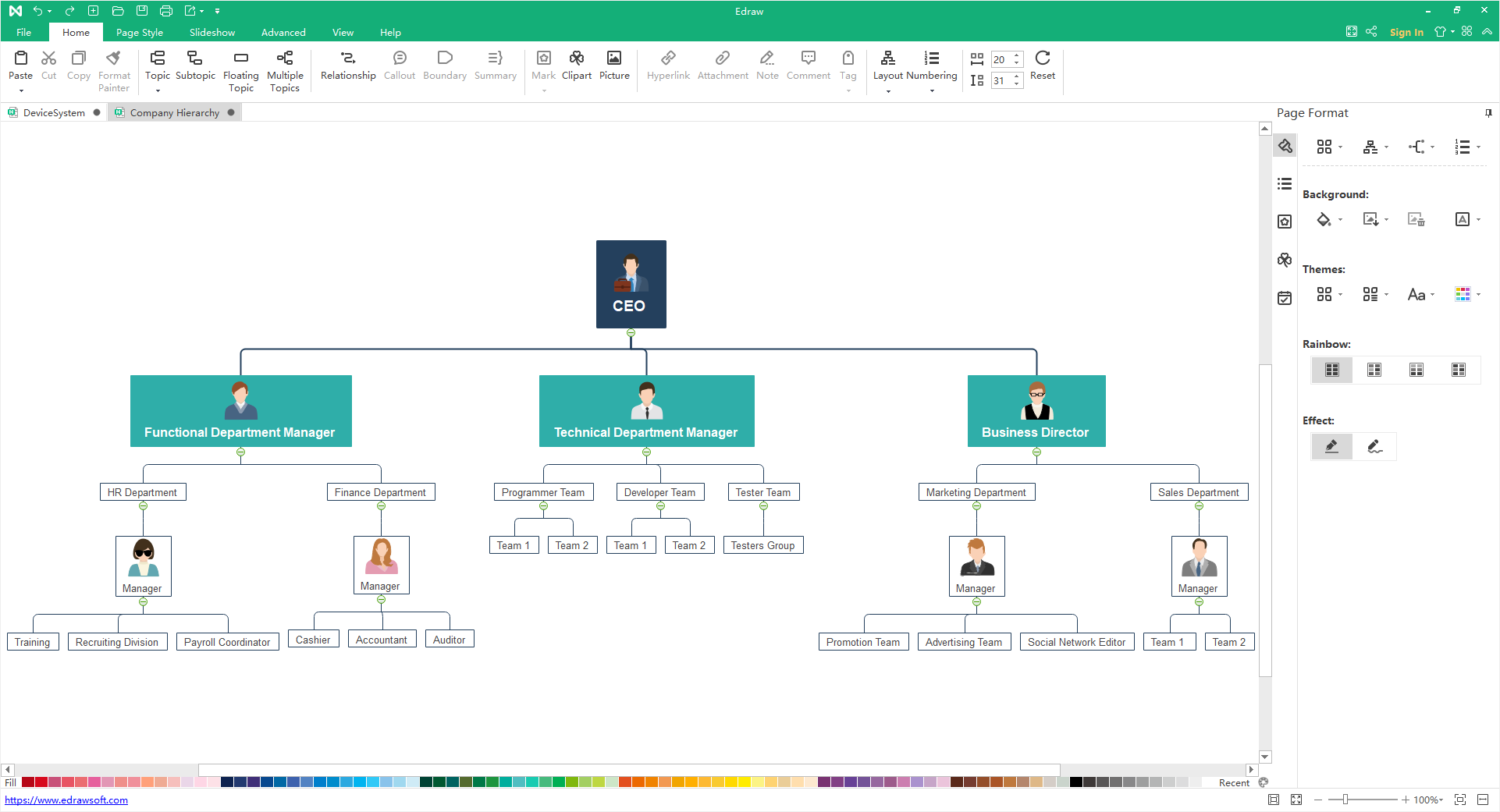This screenshot has height=812, width=1500.
Task: Insert a Hyperlink
Action: [x=668, y=66]
